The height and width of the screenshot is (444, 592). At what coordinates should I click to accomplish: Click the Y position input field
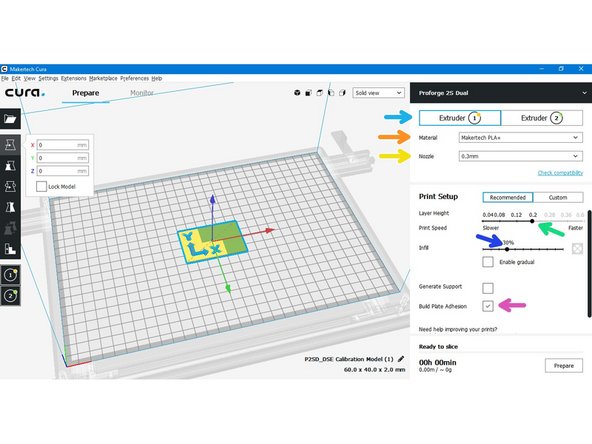63,158
